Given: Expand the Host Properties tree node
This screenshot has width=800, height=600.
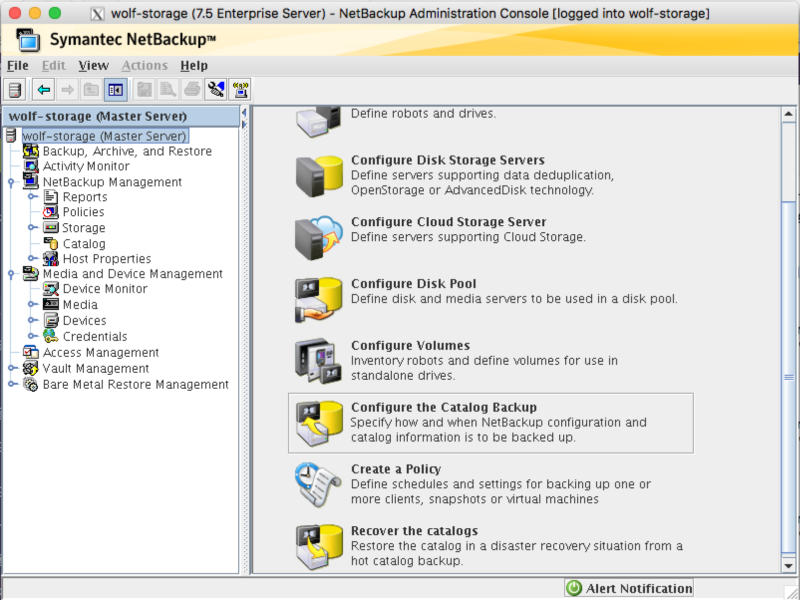Looking at the screenshot, I should pos(32,258).
